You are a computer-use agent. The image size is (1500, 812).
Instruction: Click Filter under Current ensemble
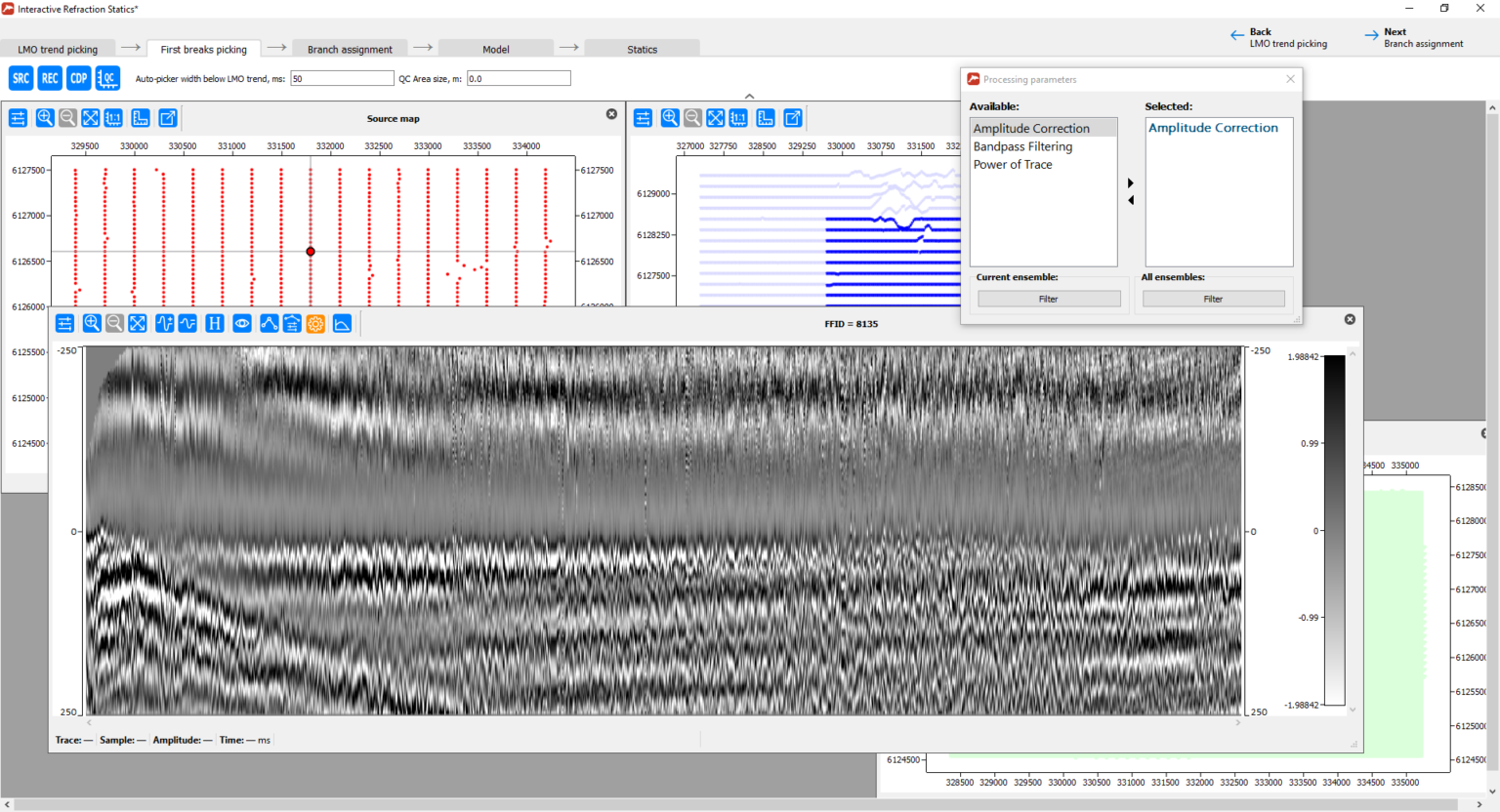coord(1049,299)
